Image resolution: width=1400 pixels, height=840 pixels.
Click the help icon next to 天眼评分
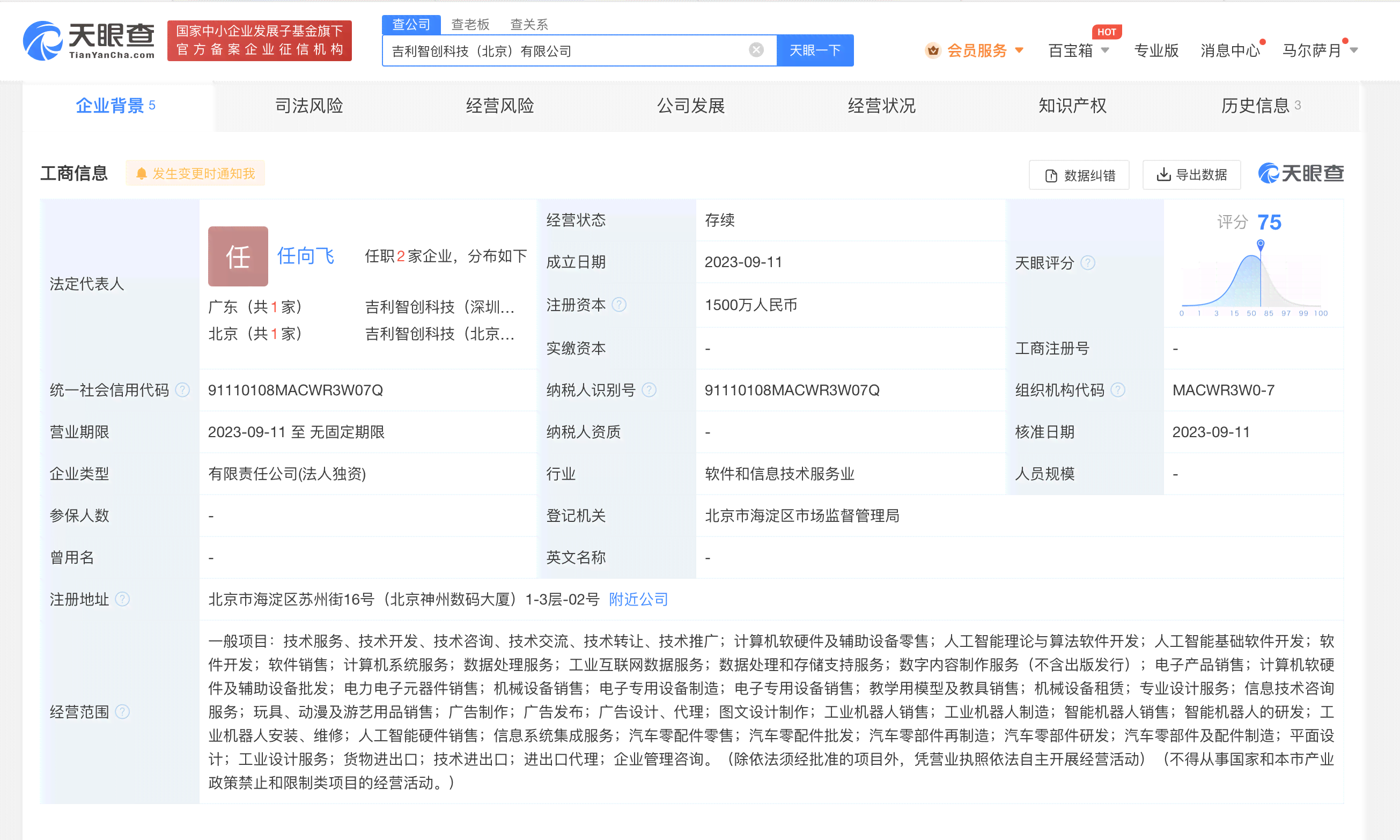click(x=1088, y=263)
